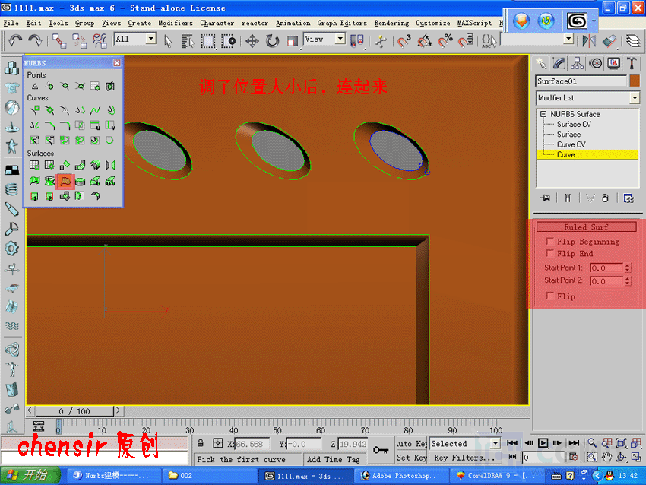Open the Modifiers menu

pos(176,23)
